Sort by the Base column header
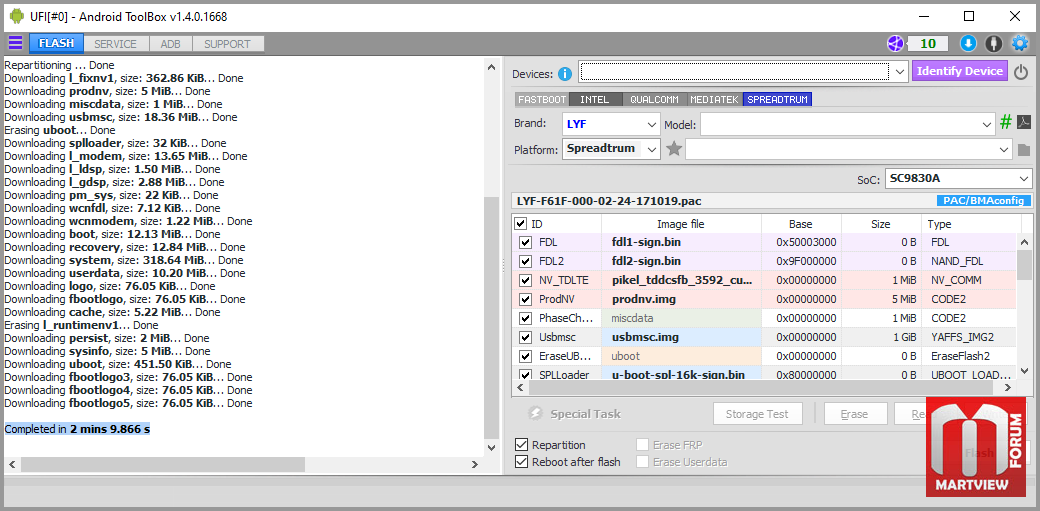The image size is (1040, 511). point(801,224)
